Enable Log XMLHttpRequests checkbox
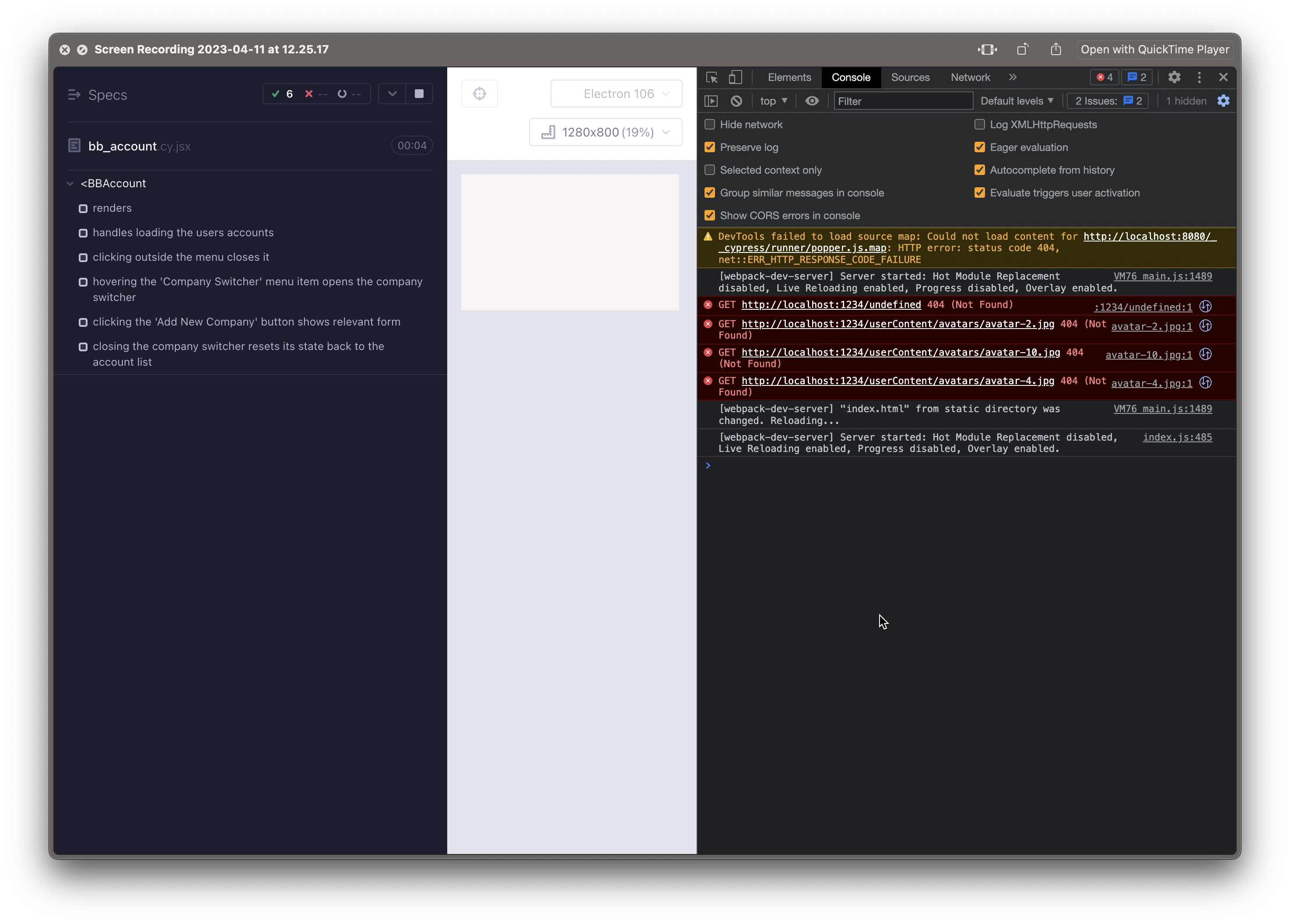 (x=979, y=125)
